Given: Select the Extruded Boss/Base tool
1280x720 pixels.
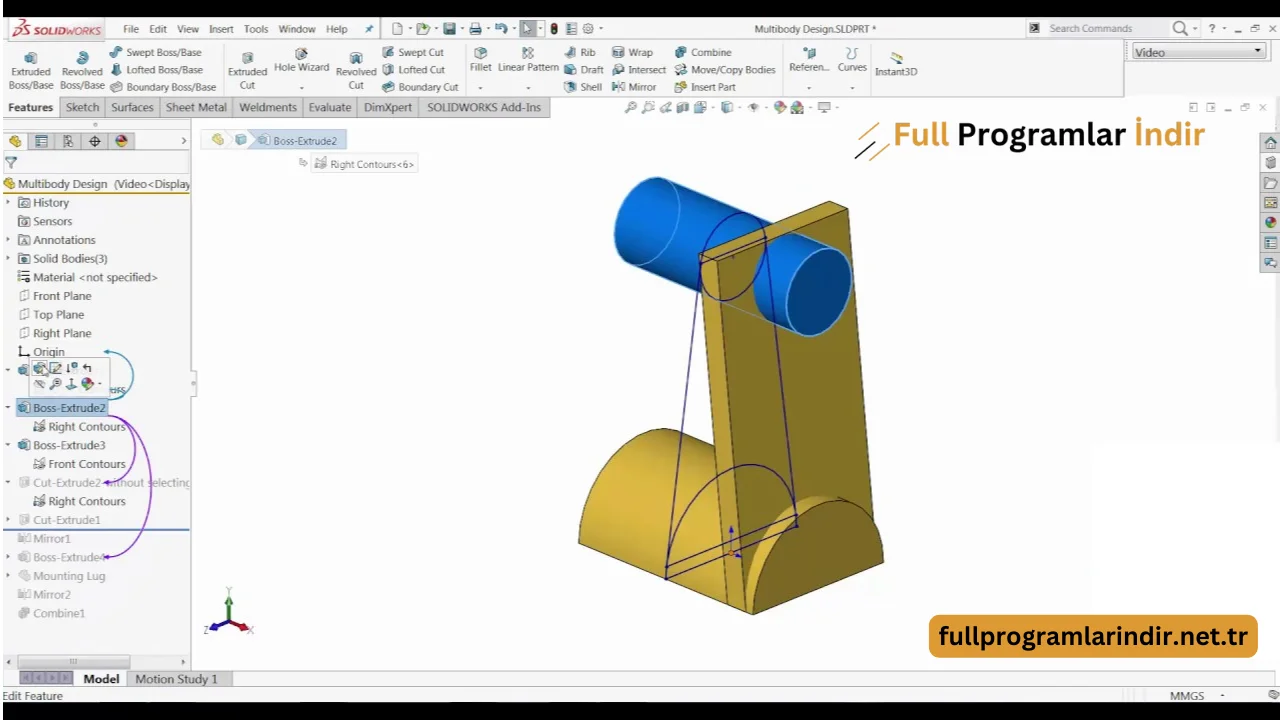Looking at the screenshot, I should tap(30, 70).
